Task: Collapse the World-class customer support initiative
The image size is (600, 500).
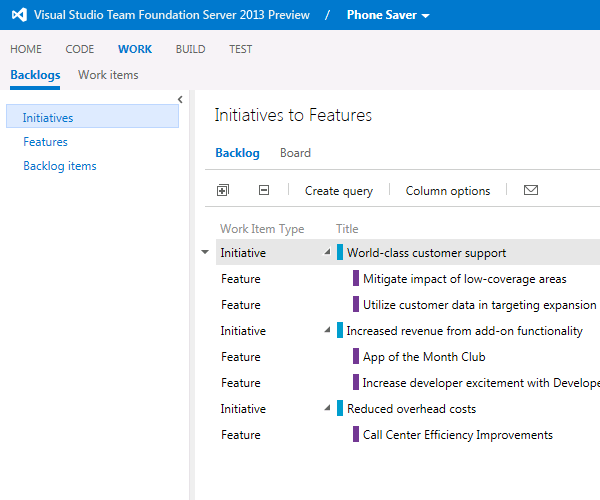Action: click(x=327, y=253)
